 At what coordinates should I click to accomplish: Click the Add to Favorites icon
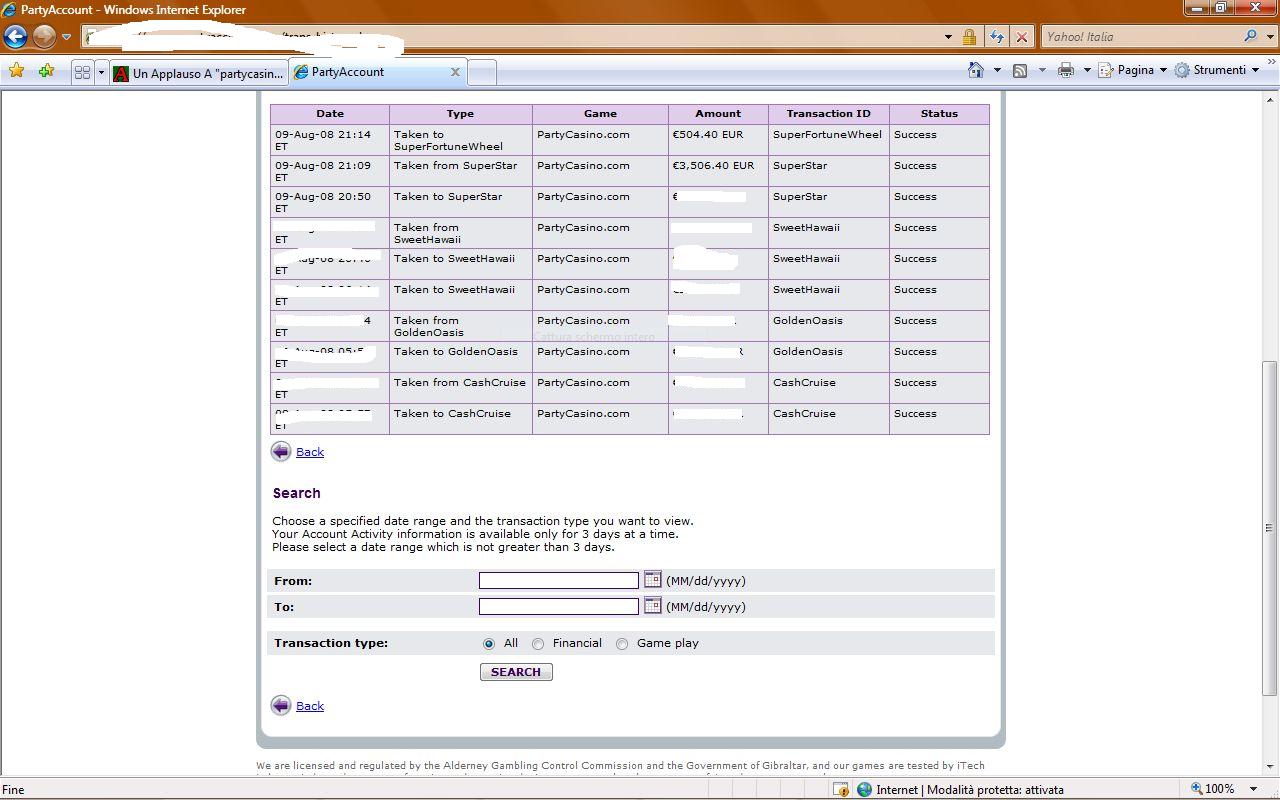point(46,71)
